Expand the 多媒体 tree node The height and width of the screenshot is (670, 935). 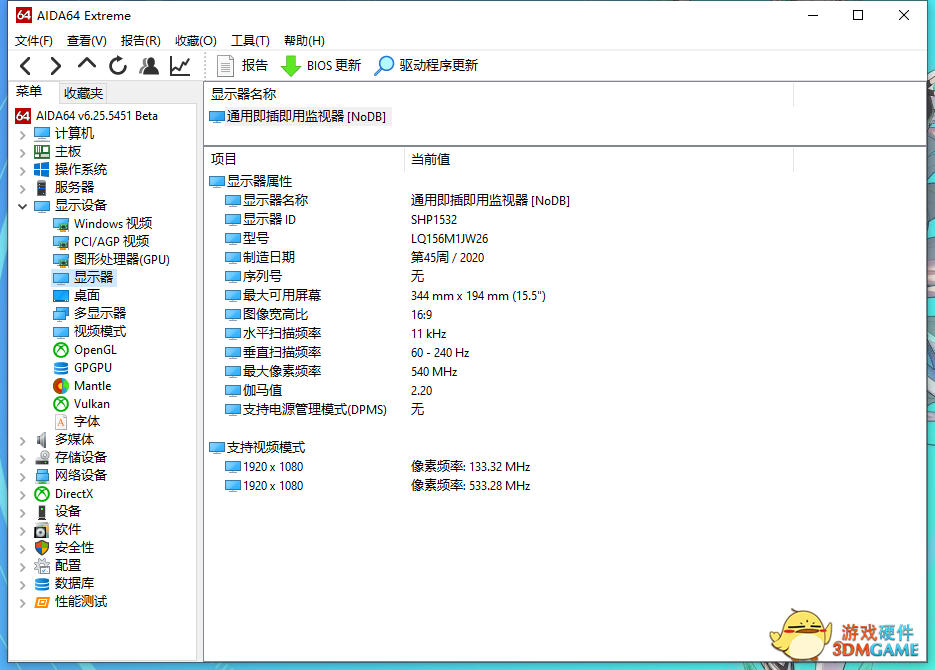pos(23,441)
